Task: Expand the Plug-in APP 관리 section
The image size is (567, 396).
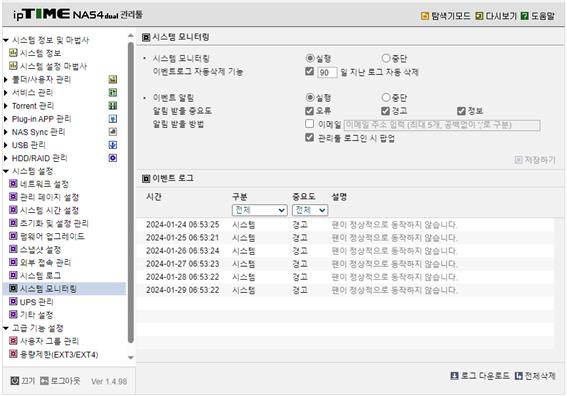Action: pyautogui.click(x=6, y=119)
